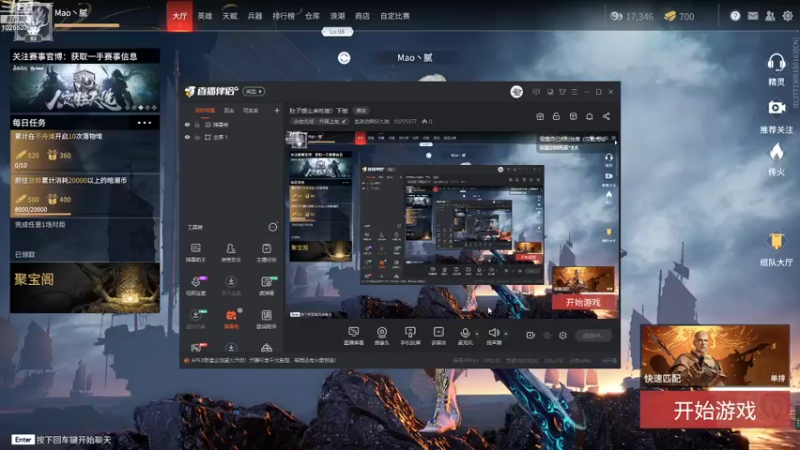Click the streamer avatar in streaming app title bar
Viewport: 800px width, 450px height.
(x=516, y=92)
